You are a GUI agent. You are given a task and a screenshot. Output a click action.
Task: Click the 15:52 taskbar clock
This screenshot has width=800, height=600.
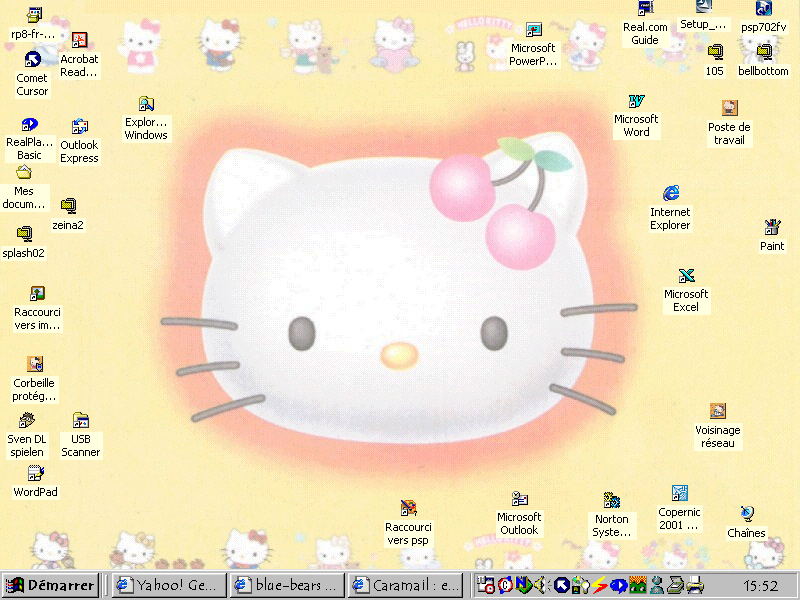point(760,586)
